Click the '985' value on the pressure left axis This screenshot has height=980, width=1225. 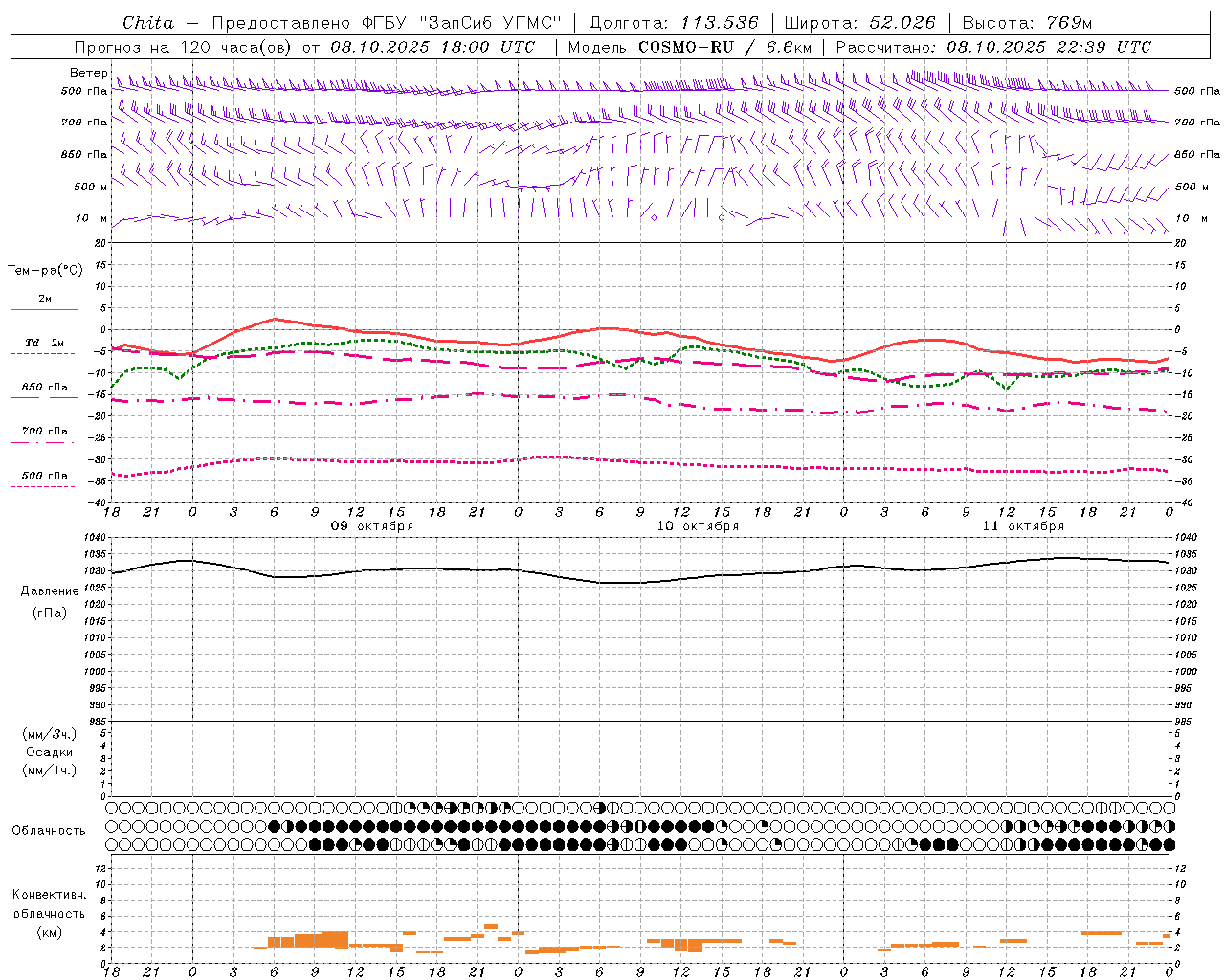click(100, 722)
